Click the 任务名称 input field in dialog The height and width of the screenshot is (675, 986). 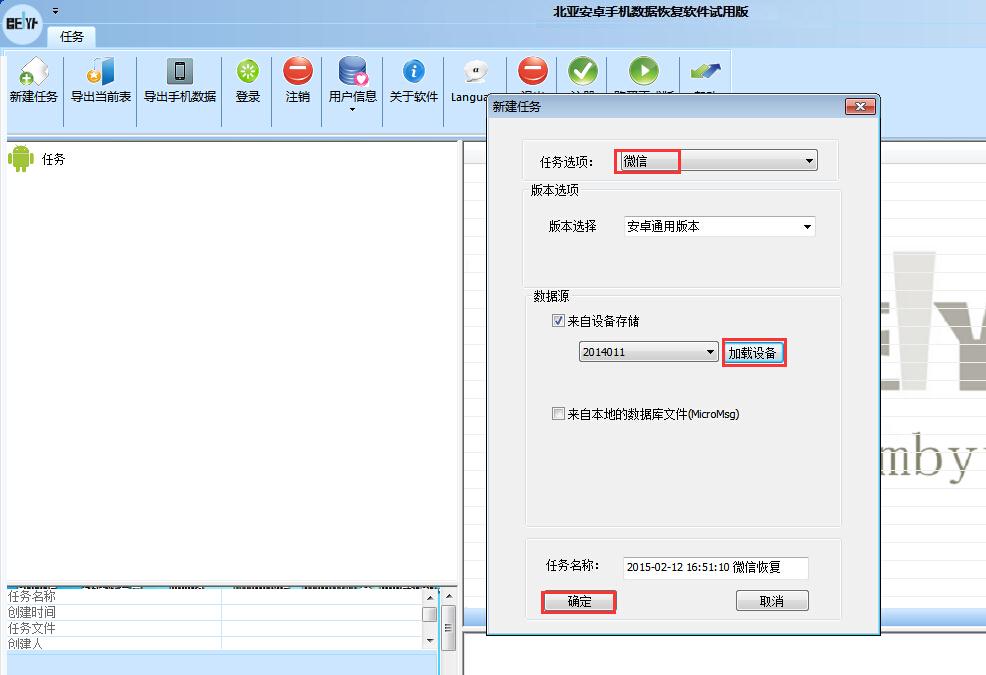tap(716, 567)
